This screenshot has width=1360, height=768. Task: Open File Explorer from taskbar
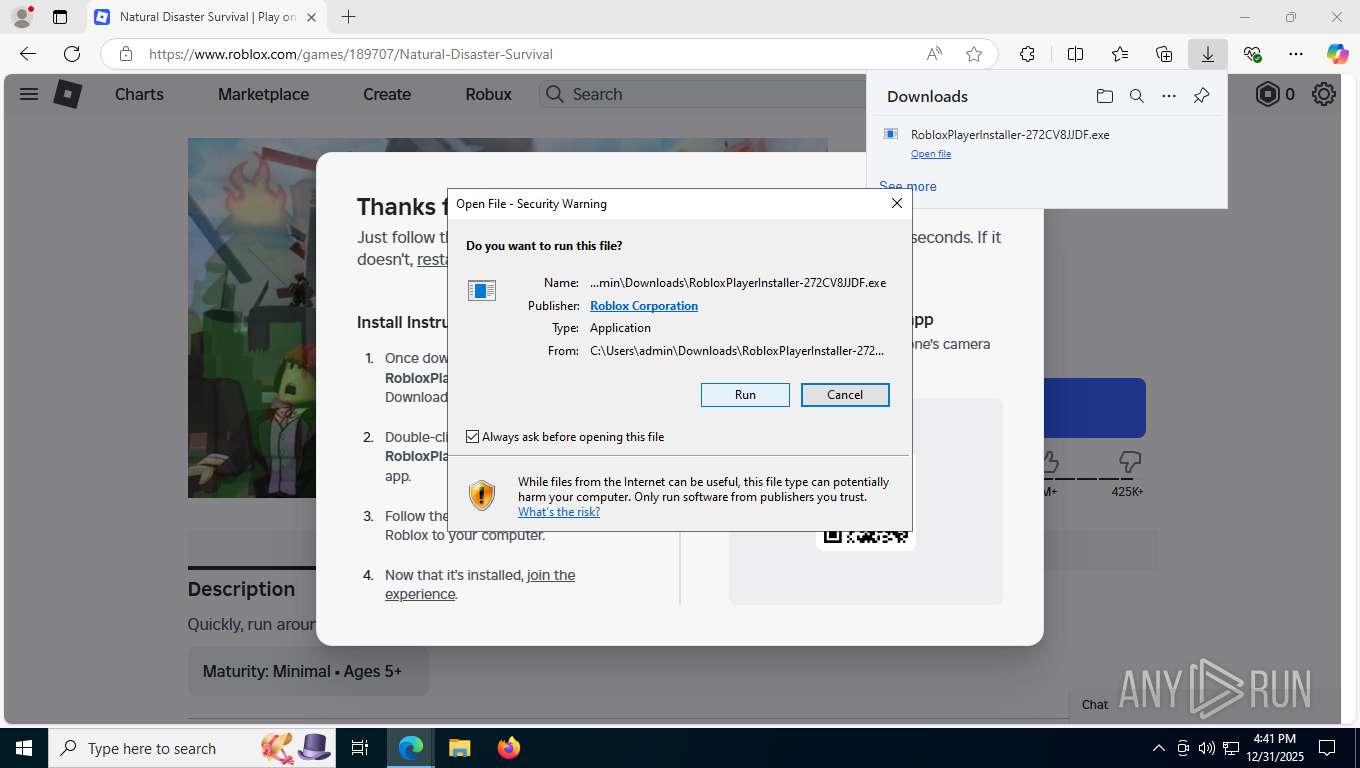coord(459,748)
